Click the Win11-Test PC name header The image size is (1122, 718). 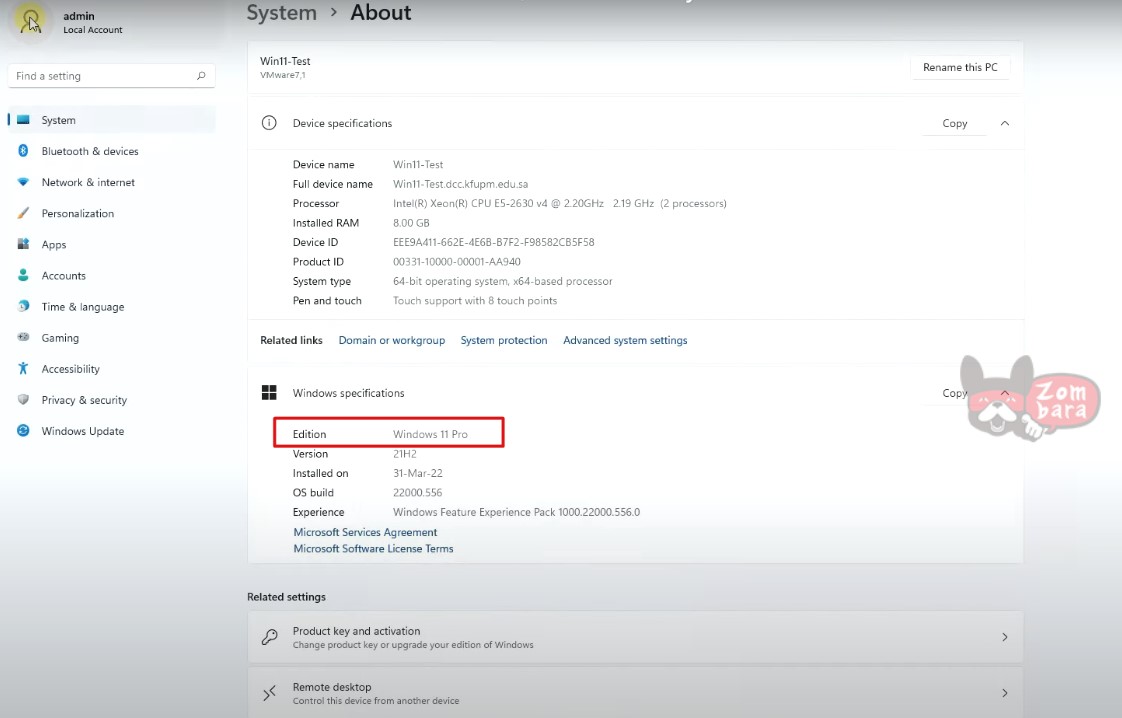point(285,61)
